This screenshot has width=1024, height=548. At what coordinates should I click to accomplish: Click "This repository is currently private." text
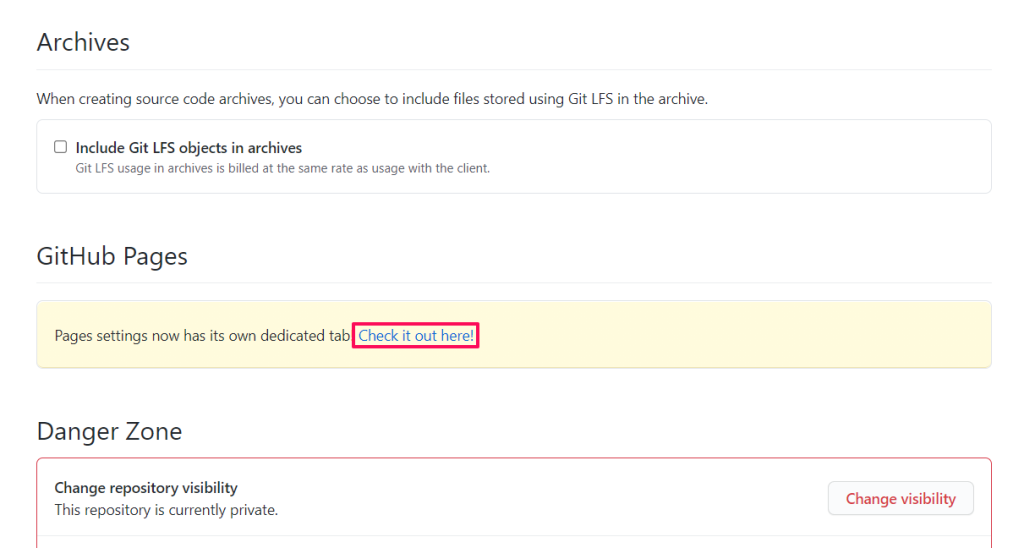(x=166, y=510)
